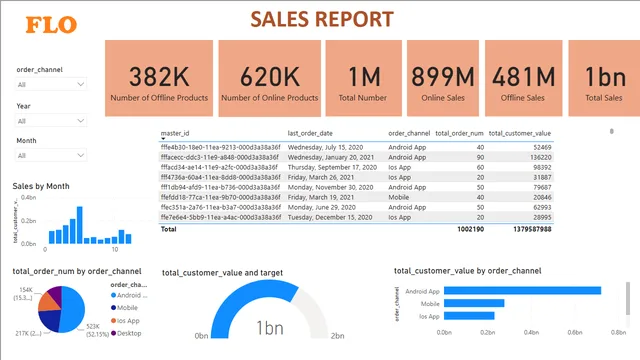Select the 1bn Total Sales card
Screen dimensions: 640x360
[x=604, y=78]
